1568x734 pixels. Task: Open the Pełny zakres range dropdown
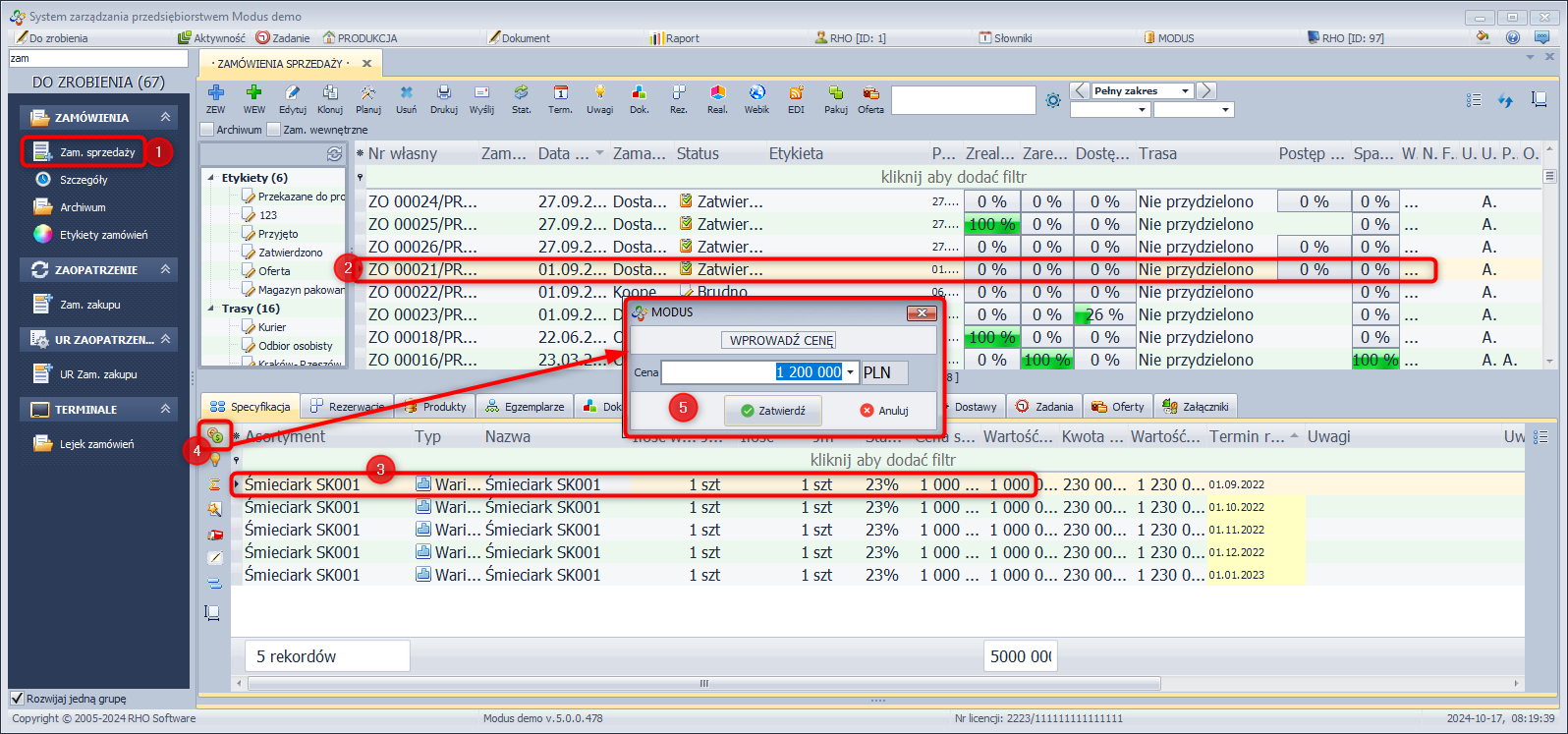[1185, 91]
